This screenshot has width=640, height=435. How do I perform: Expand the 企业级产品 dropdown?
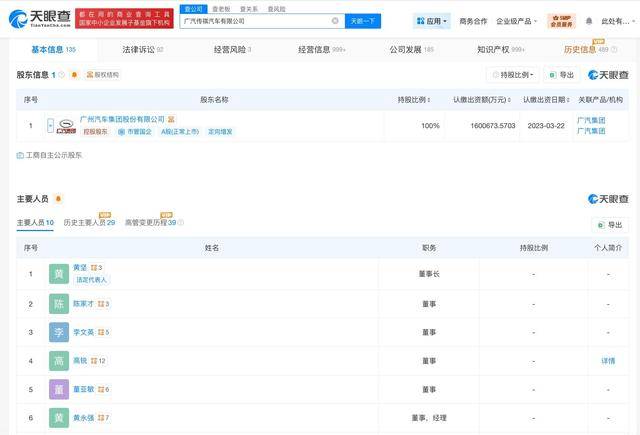[517, 21]
